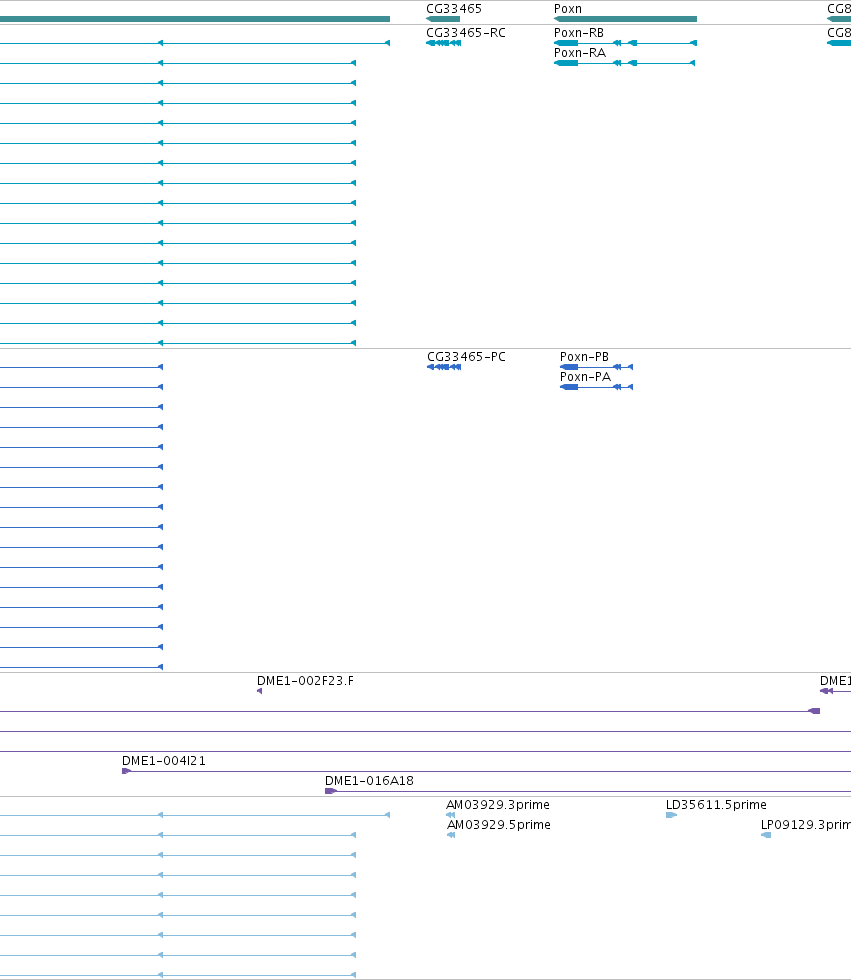Image resolution: width=851 pixels, height=980 pixels.
Task: Select the Poxn-PA coding glyph
Action: tap(597, 387)
